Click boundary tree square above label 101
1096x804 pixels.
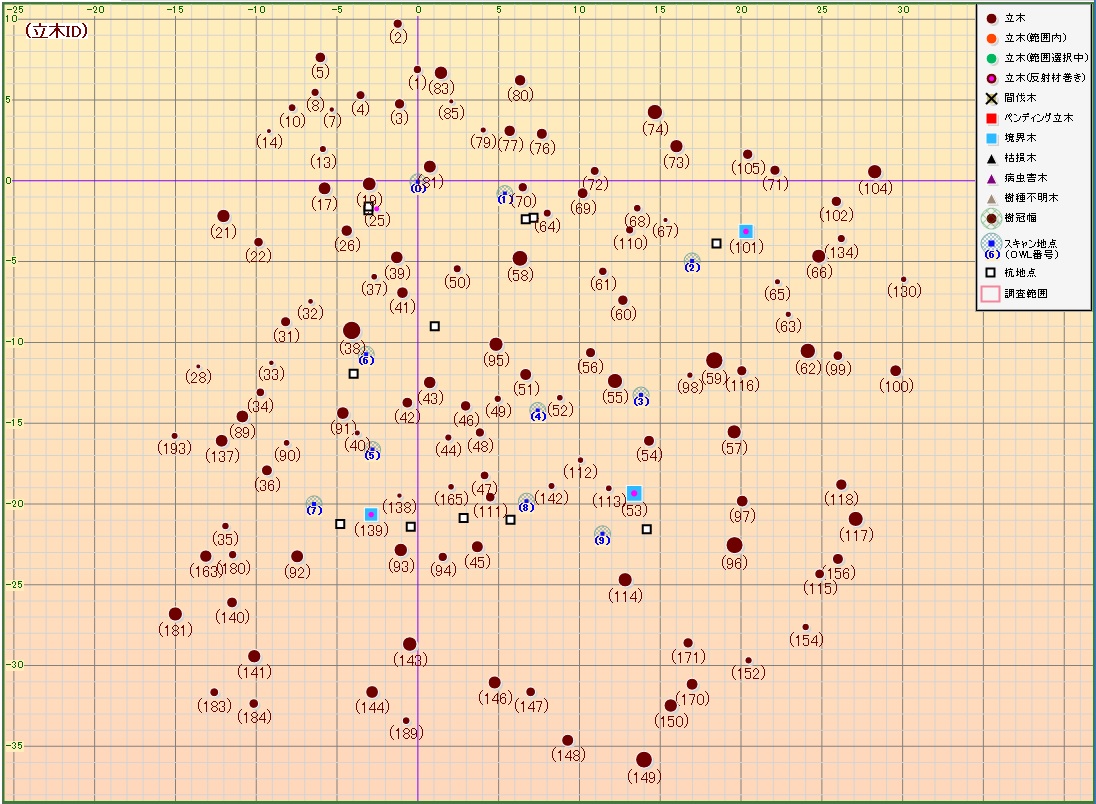[x=746, y=231]
